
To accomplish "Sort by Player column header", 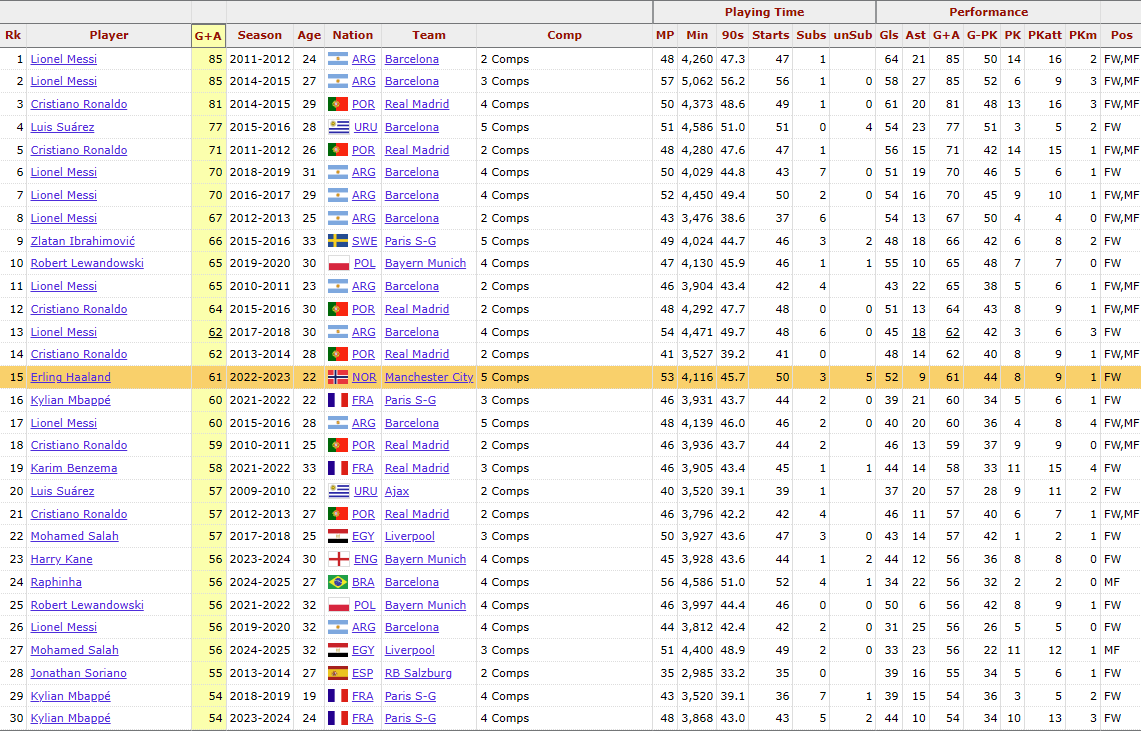I will (x=109, y=35).
